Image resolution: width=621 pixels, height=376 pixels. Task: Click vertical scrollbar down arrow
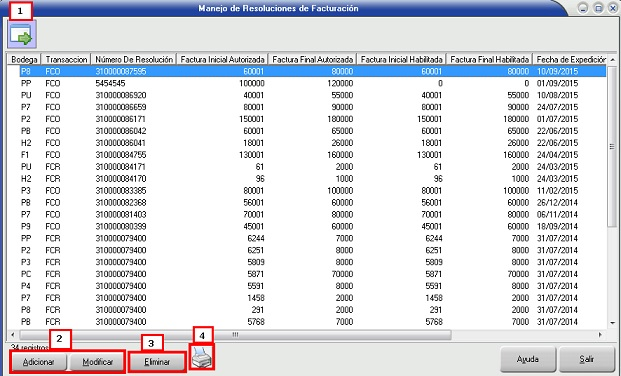(x=612, y=323)
